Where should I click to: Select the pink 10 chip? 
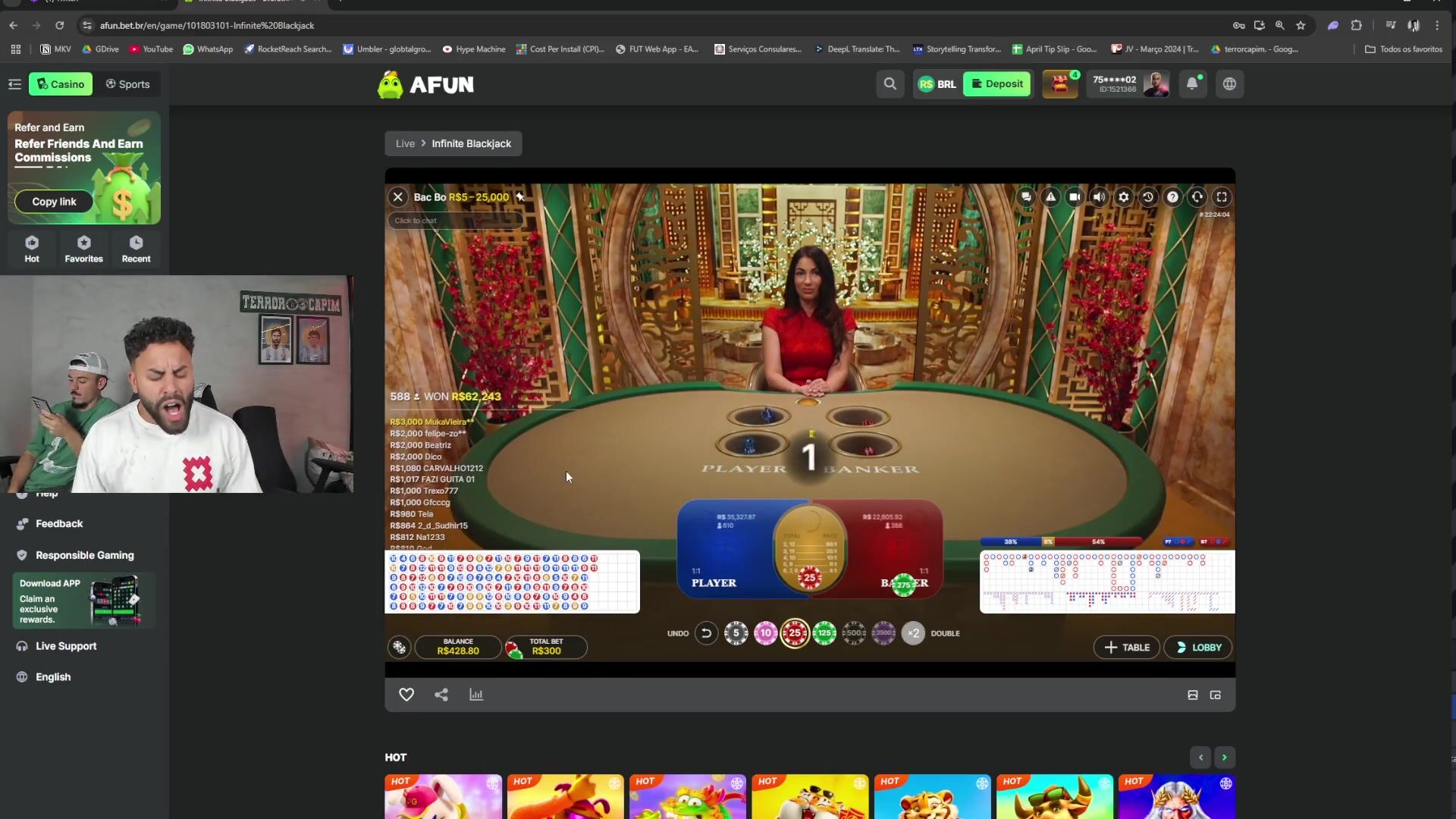(765, 633)
